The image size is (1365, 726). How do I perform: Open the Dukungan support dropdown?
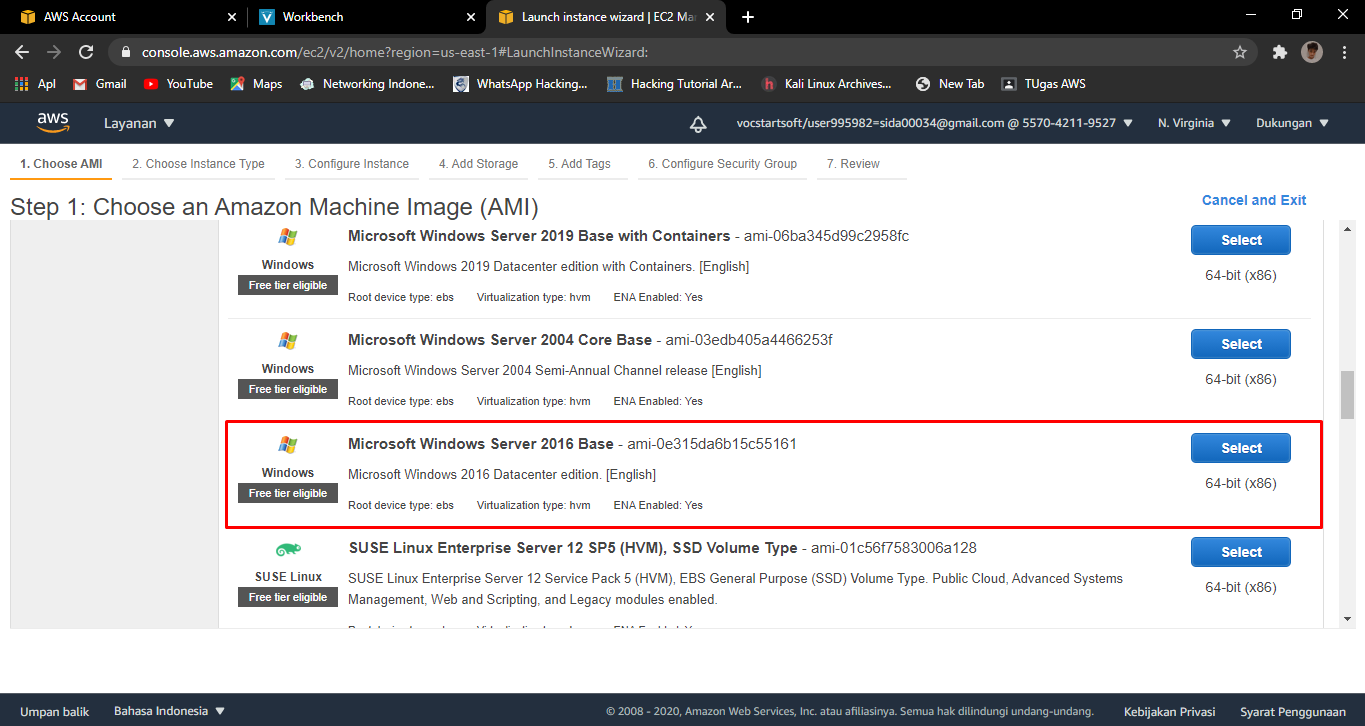click(1292, 123)
